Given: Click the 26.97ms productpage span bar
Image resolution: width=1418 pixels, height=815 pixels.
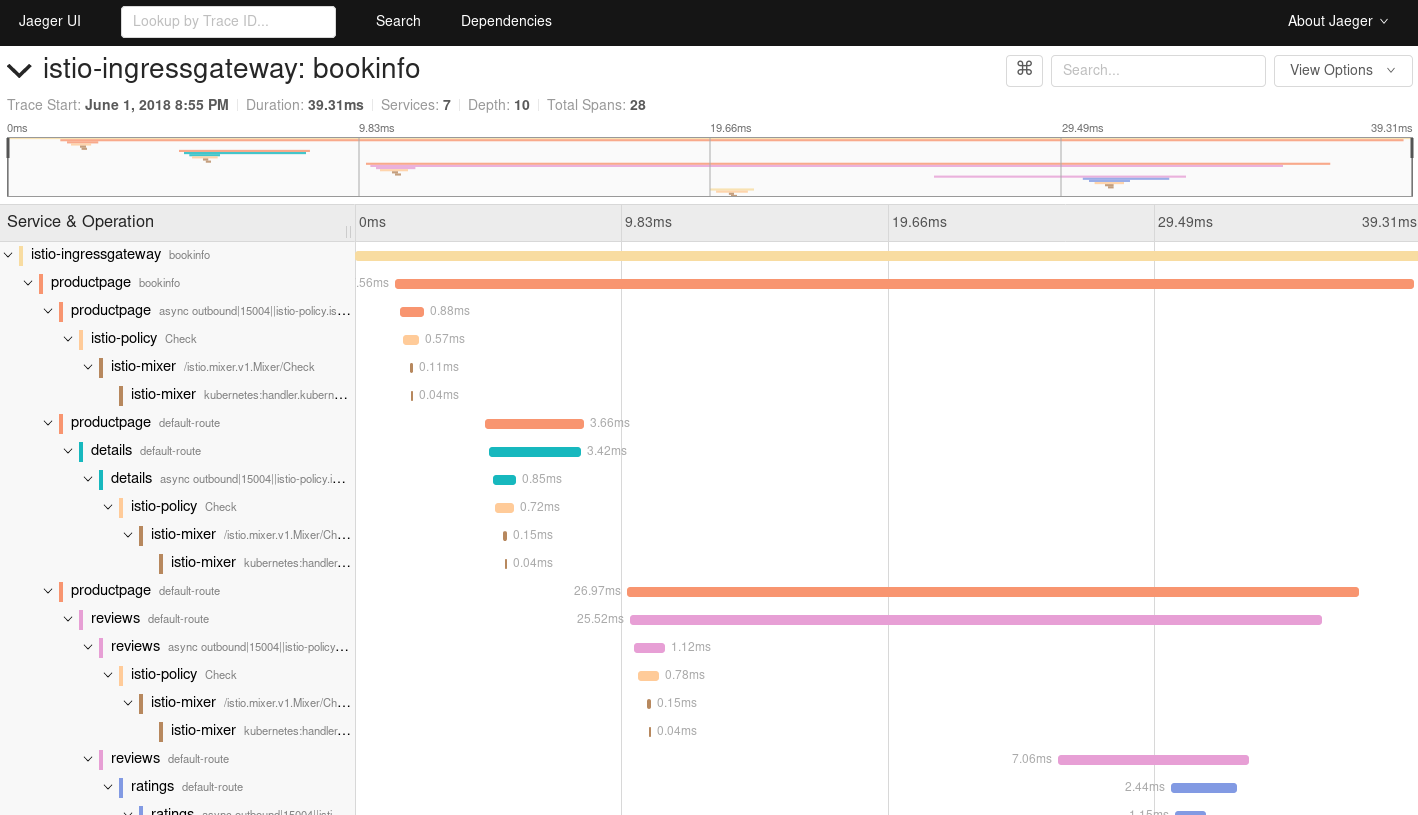Looking at the screenshot, I should pyautogui.click(x=993, y=592).
